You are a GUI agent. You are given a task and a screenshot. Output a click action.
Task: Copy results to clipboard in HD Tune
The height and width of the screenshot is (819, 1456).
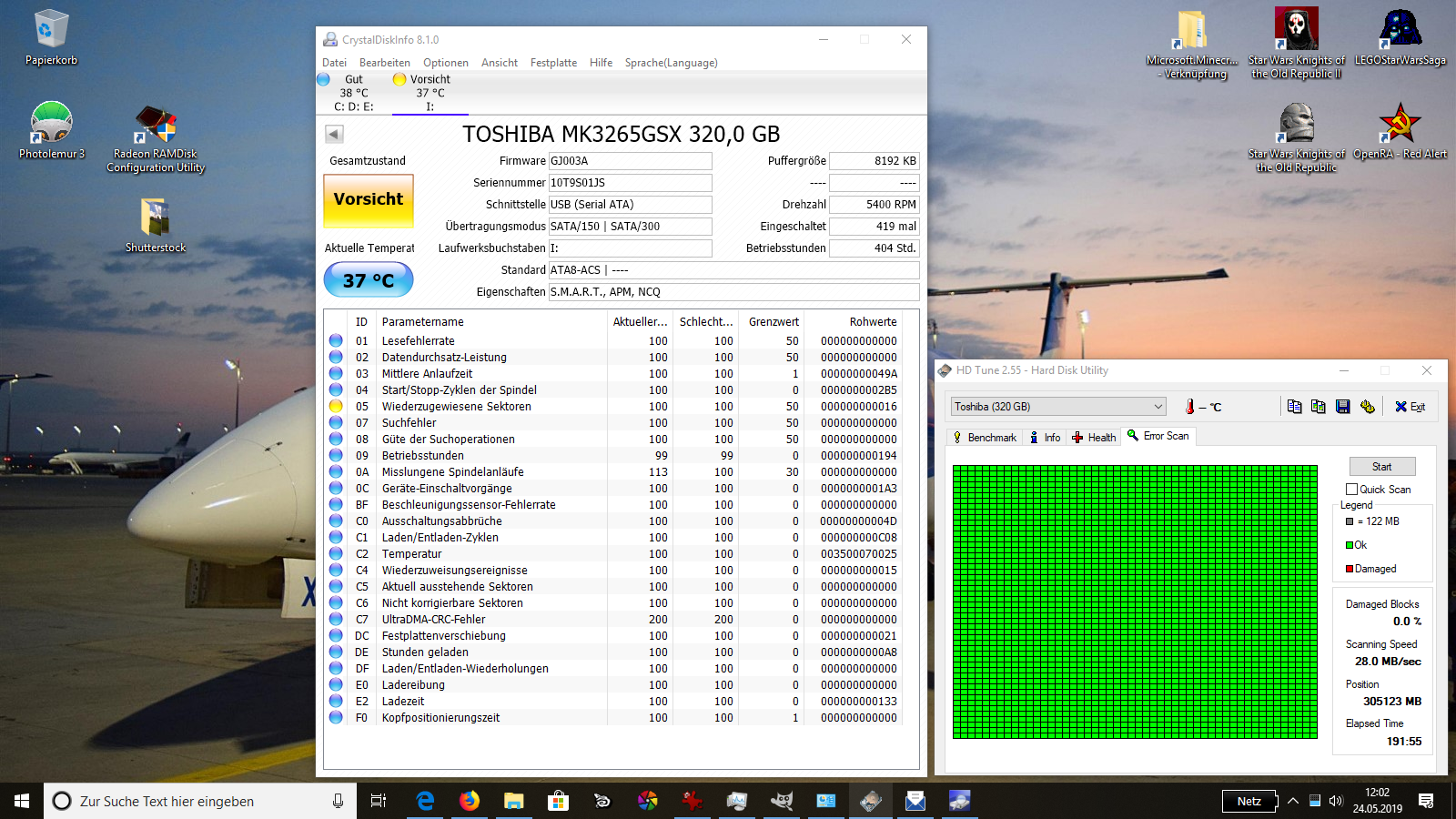point(1294,407)
